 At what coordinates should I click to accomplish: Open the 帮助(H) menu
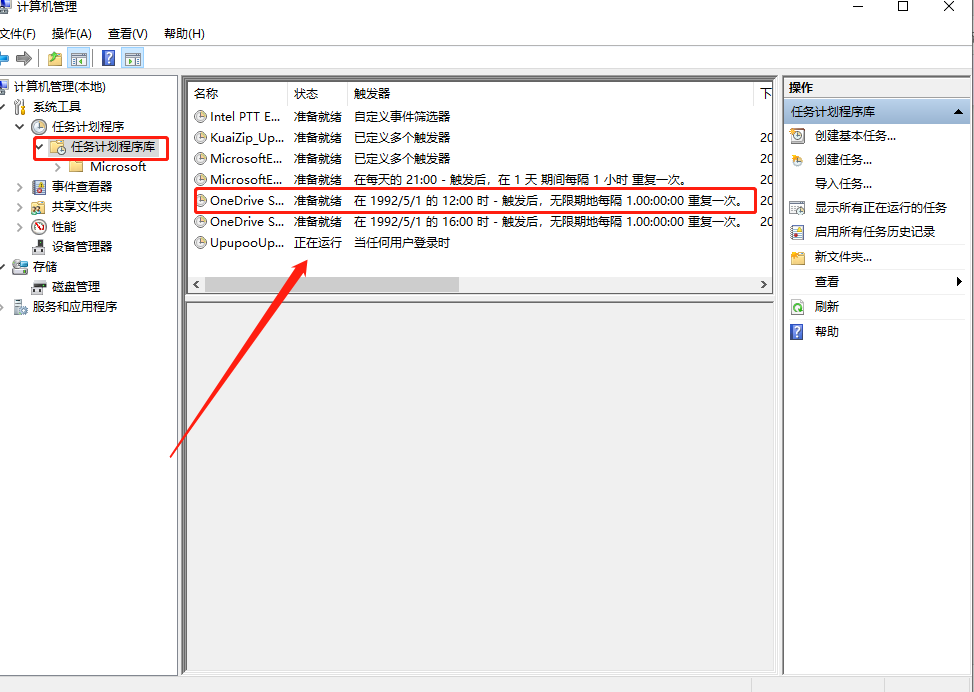click(184, 34)
